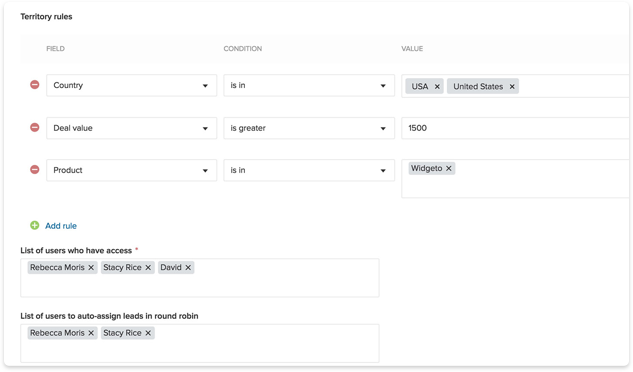Remove United States tag from value field
The height and width of the screenshot is (372, 633).
point(512,86)
